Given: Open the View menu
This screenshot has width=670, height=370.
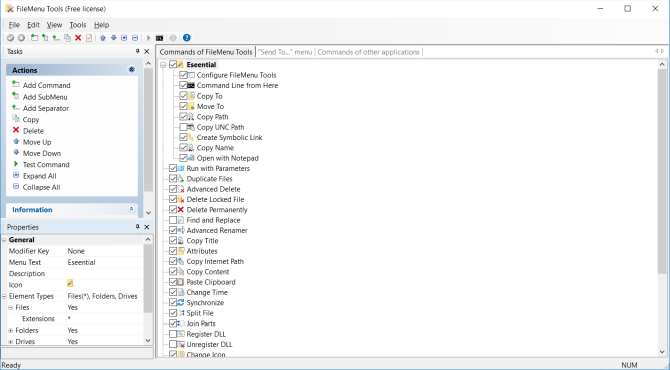Looking at the screenshot, I should (x=54, y=25).
